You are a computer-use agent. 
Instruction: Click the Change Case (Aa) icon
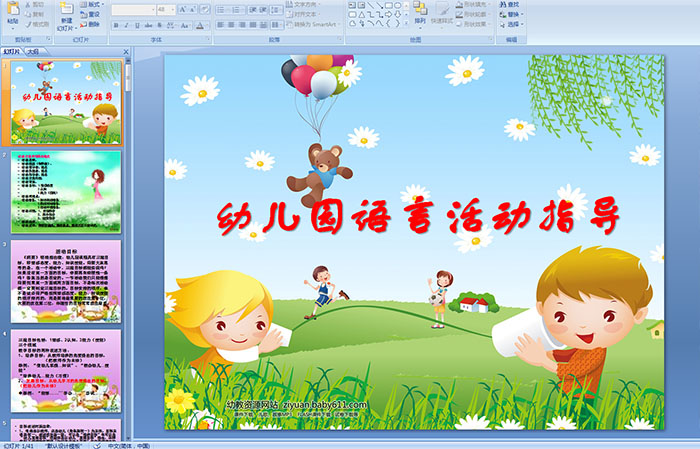185,25
